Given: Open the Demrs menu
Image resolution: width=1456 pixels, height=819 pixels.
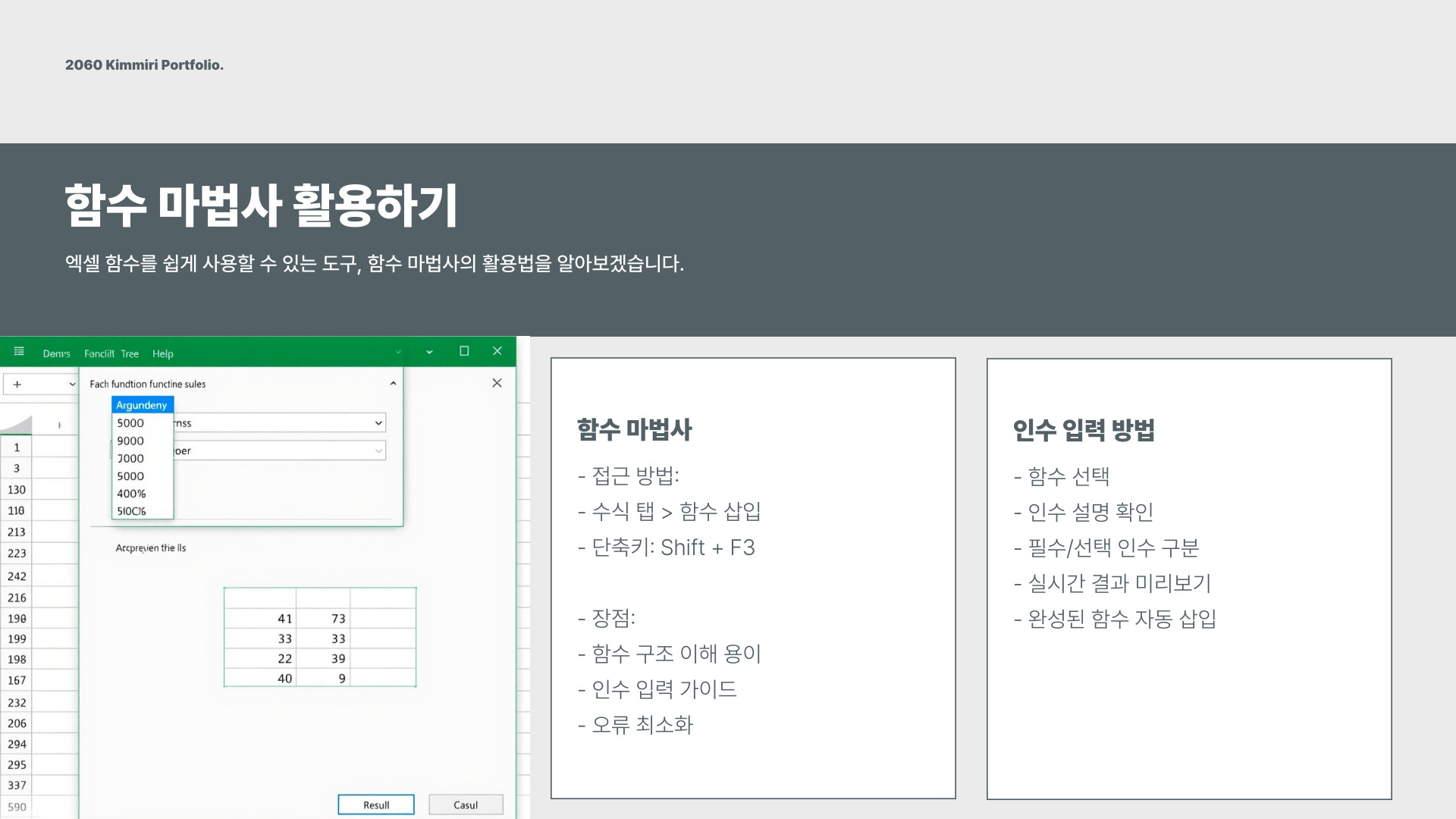Looking at the screenshot, I should (x=56, y=353).
